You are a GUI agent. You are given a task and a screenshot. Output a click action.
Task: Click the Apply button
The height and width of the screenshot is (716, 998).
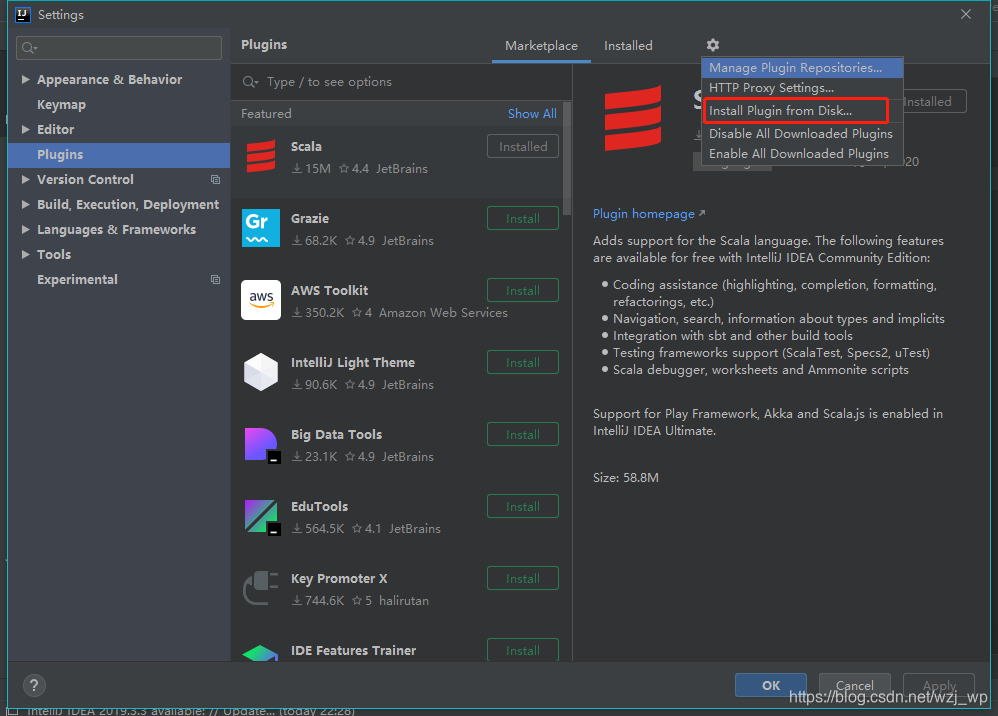pos(939,685)
